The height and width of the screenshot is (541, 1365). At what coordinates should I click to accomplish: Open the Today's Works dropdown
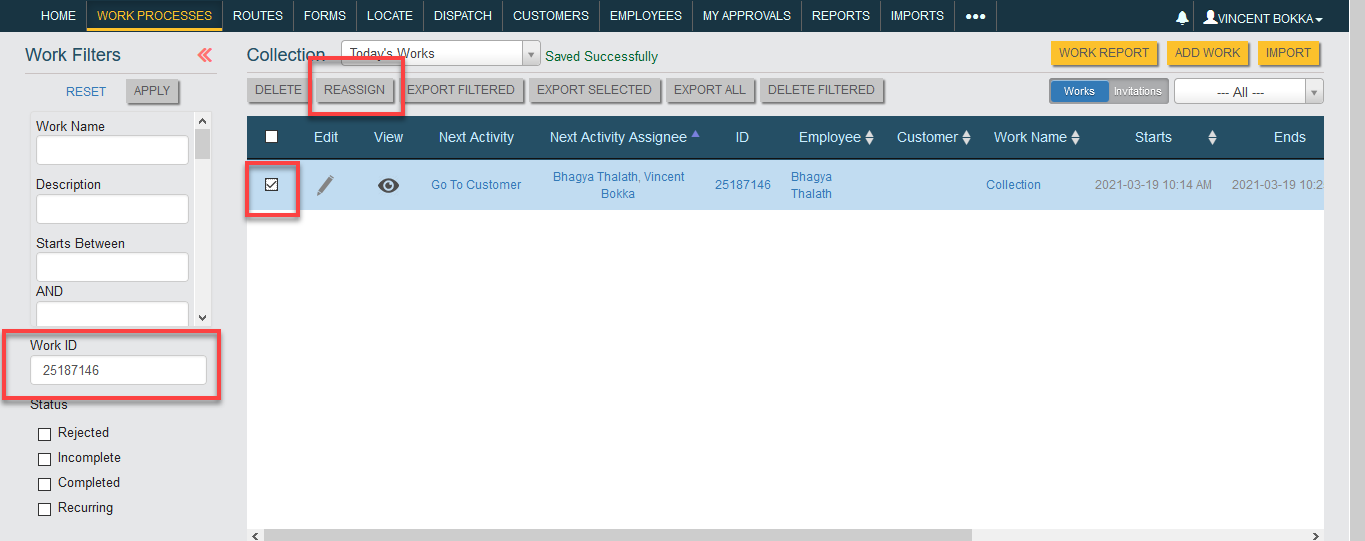(x=440, y=54)
